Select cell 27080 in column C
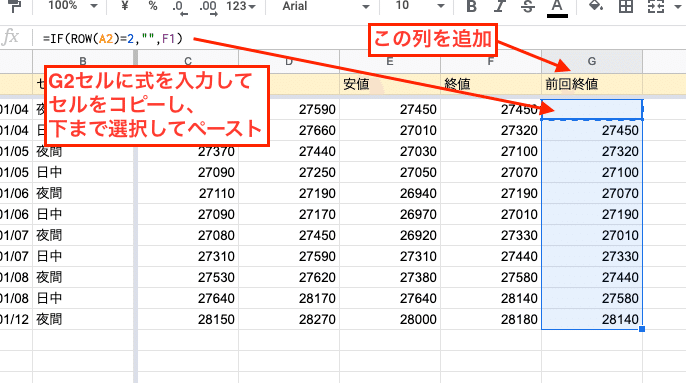The height and width of the screenshot is (383, 686). 188,235
